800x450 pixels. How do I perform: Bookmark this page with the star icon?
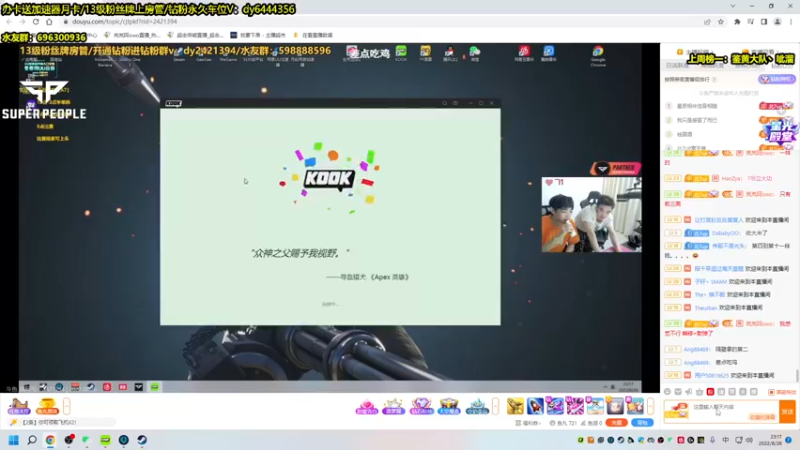pyautogui.click(x=720, y=22)
